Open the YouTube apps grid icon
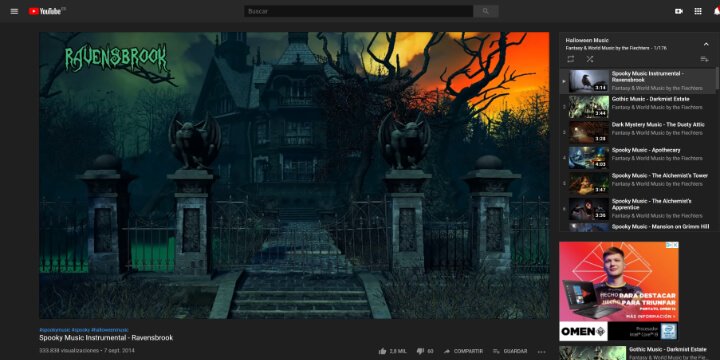The width and height of the screenshot is (720, 360). click(698, 11)
